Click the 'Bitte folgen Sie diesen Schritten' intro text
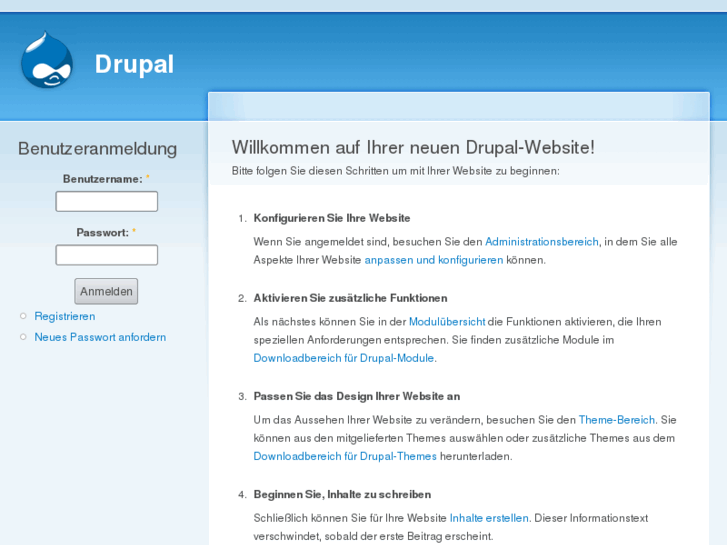 pos(395,171)
